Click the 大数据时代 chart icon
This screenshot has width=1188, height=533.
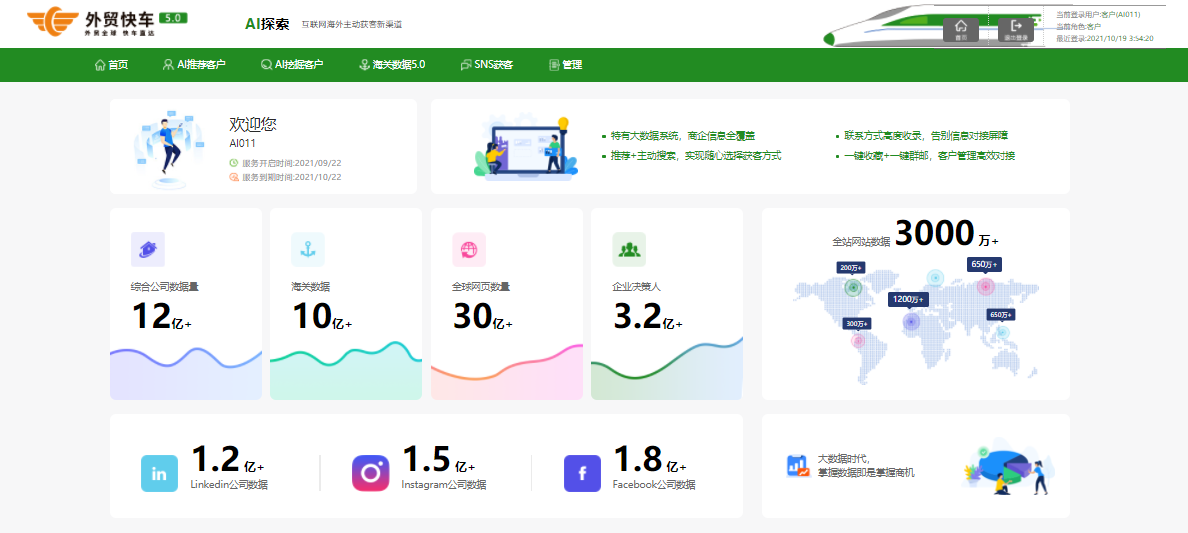[x=798, y=465]
